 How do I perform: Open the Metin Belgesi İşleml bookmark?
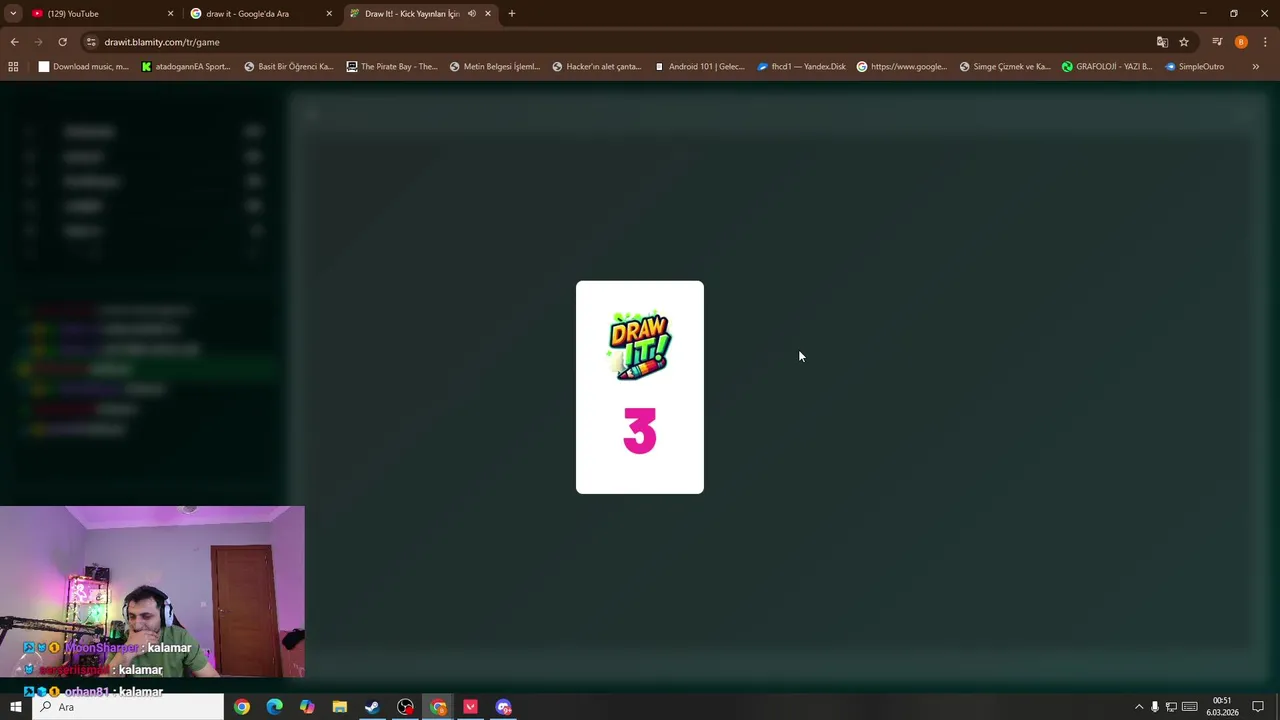pyautogui.click(x=495, y=67)
